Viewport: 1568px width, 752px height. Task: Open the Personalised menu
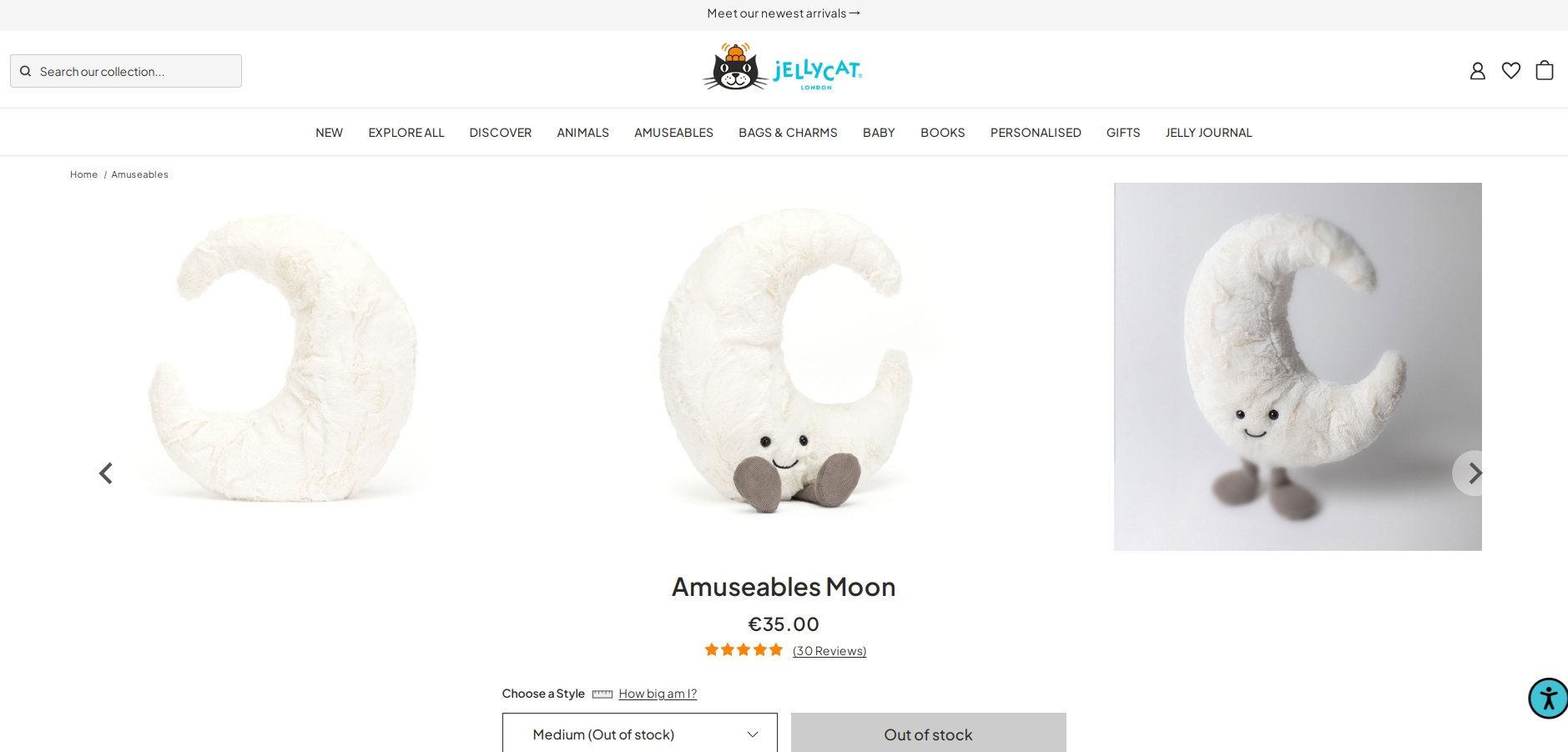[x=1036, y=133]
